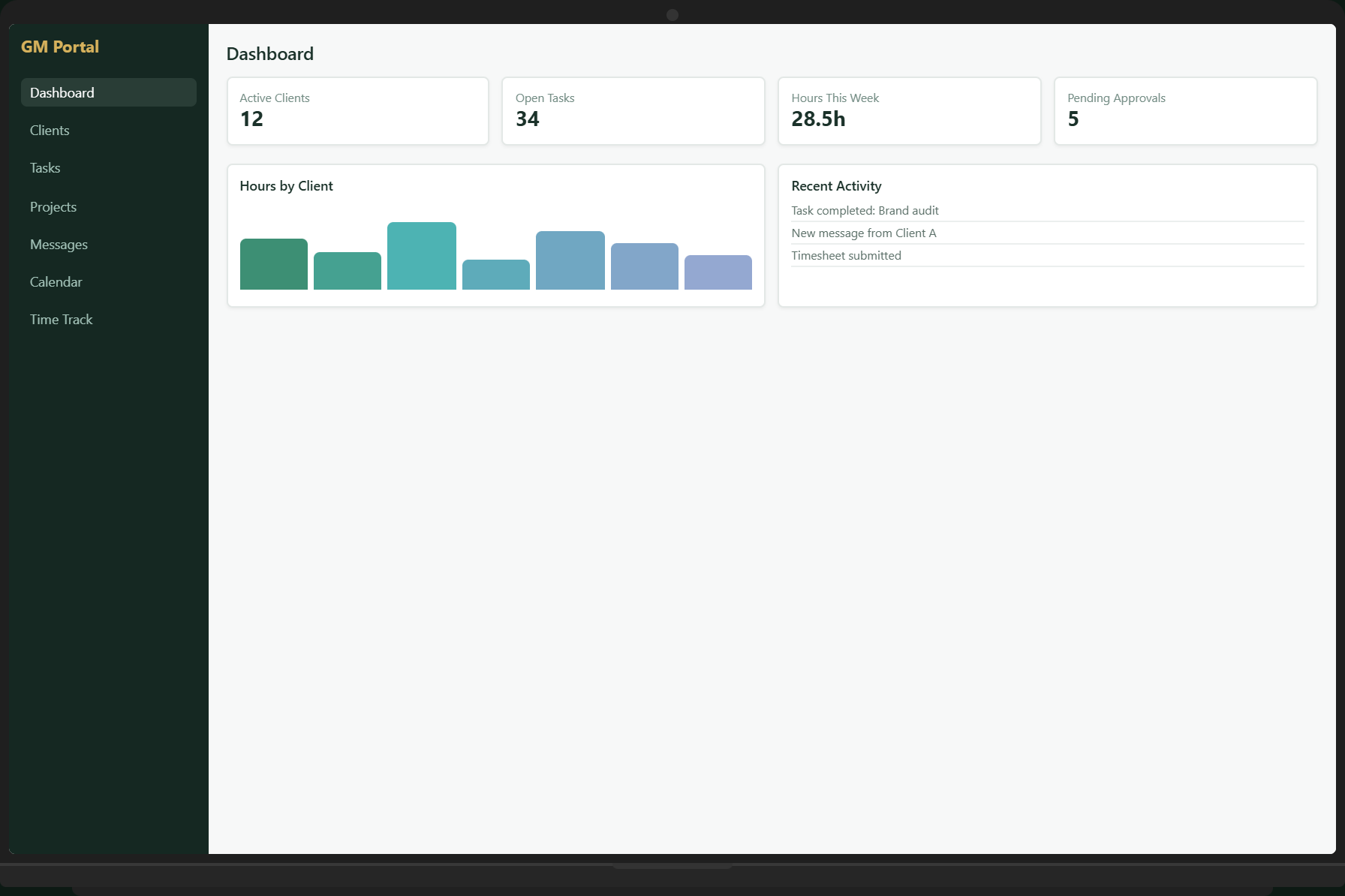The height and width of the screenshot is (896, 1345).
Task: Click the 'Hours by Client' heading
Action: (x=286, y=186)
